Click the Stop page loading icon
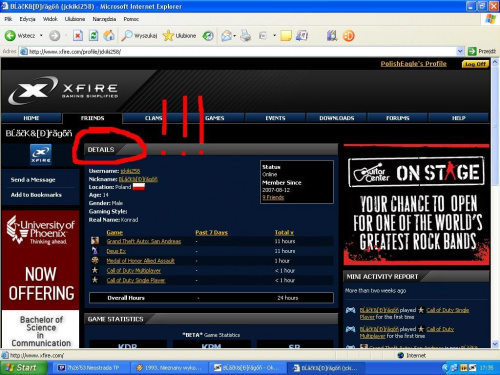 (x=78, y=35)
